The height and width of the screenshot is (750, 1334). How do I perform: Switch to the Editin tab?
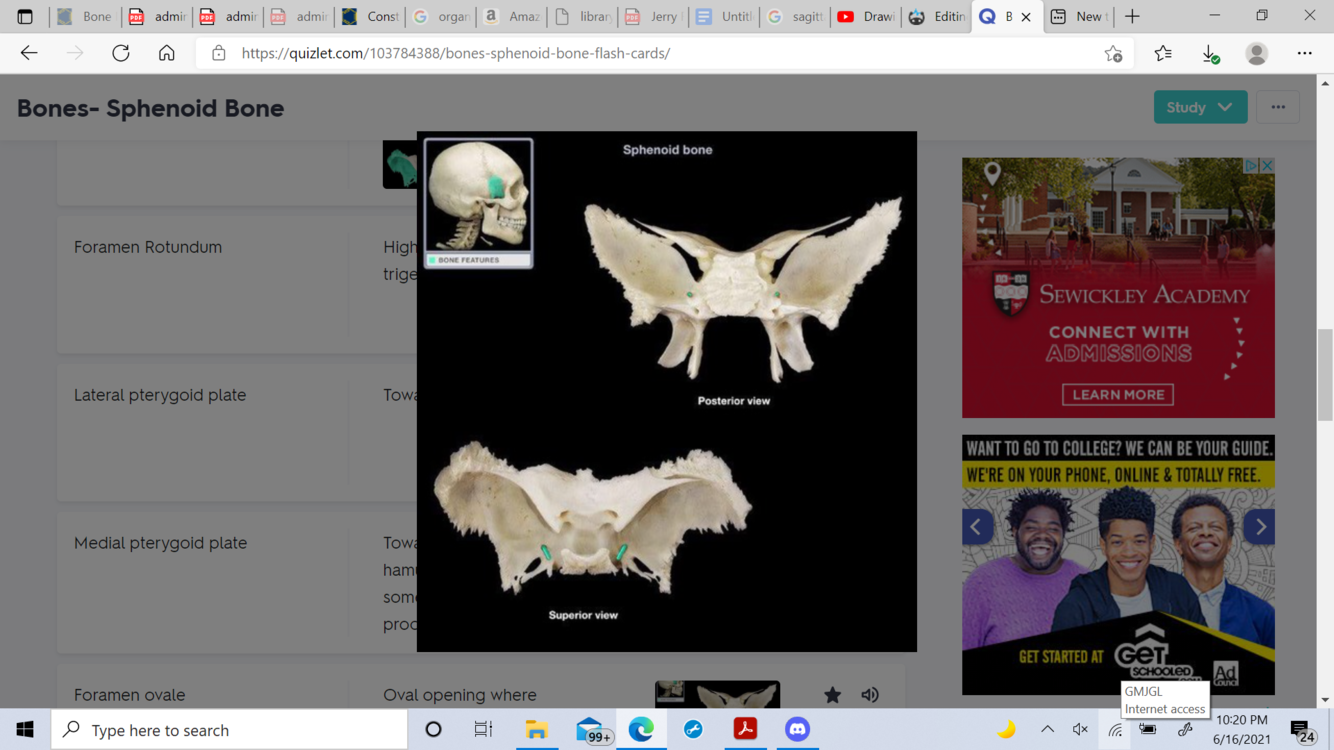[937, 16]
